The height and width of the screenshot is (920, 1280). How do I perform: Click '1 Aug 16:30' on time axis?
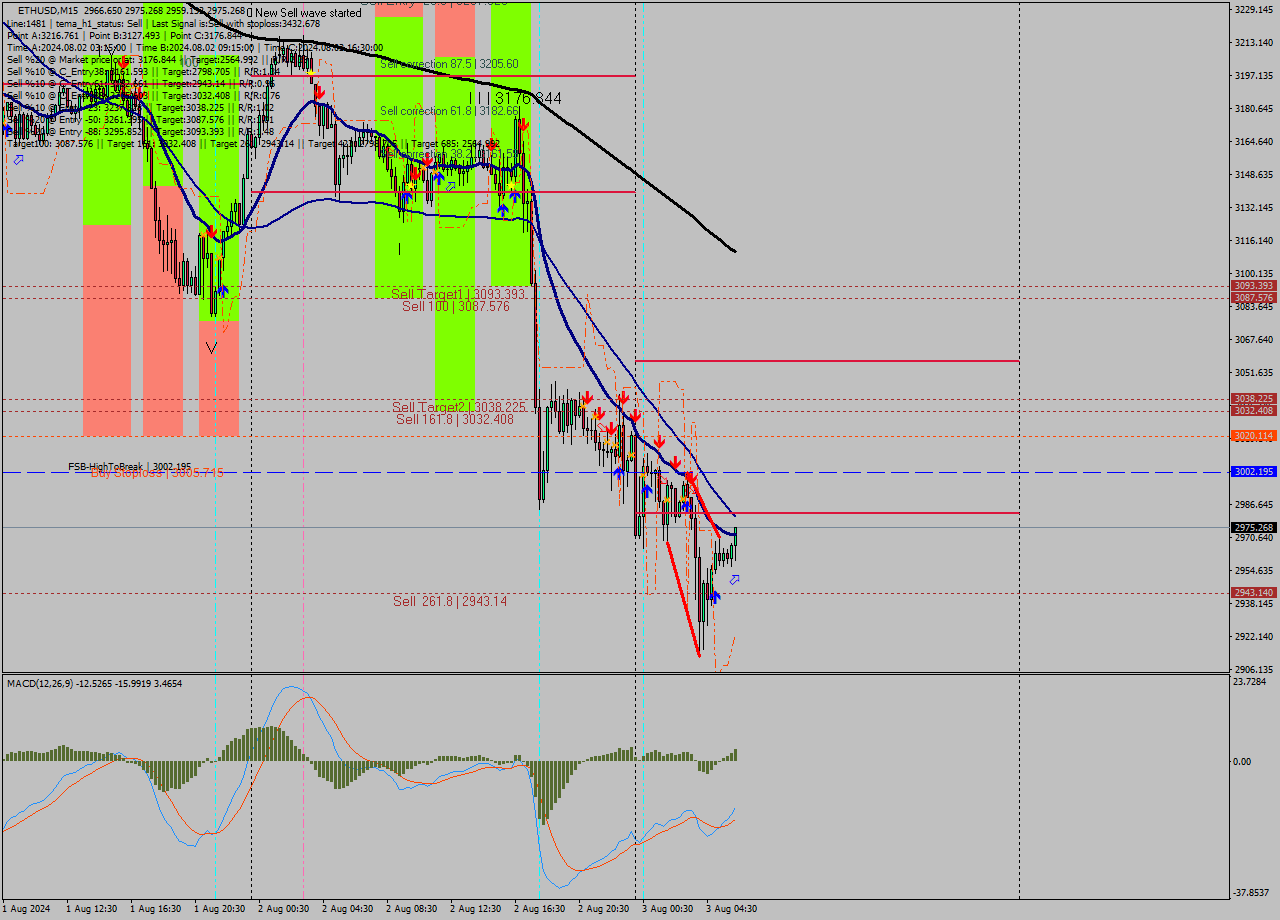(x=156, y=909)
